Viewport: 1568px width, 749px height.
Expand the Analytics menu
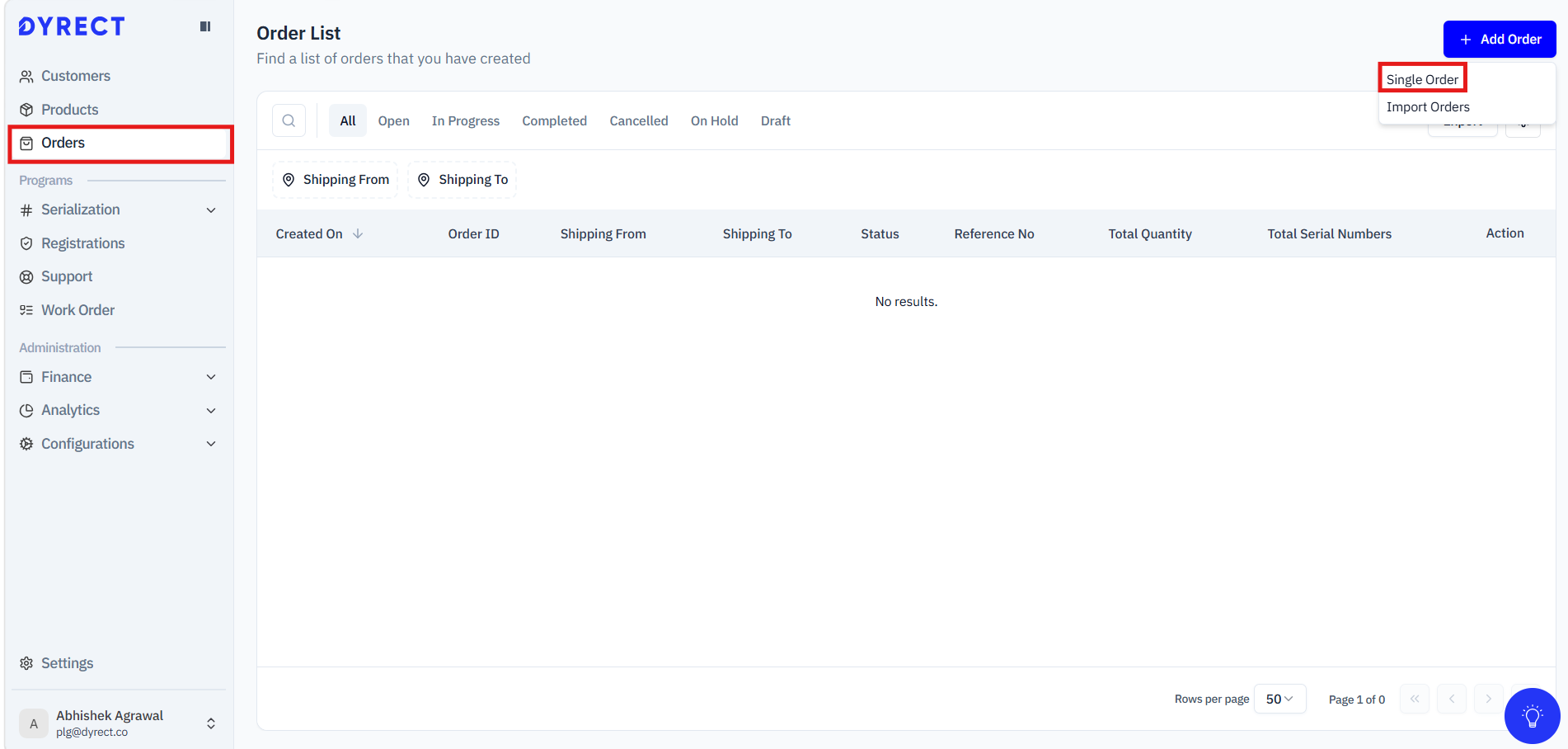[x=120, y=410]
